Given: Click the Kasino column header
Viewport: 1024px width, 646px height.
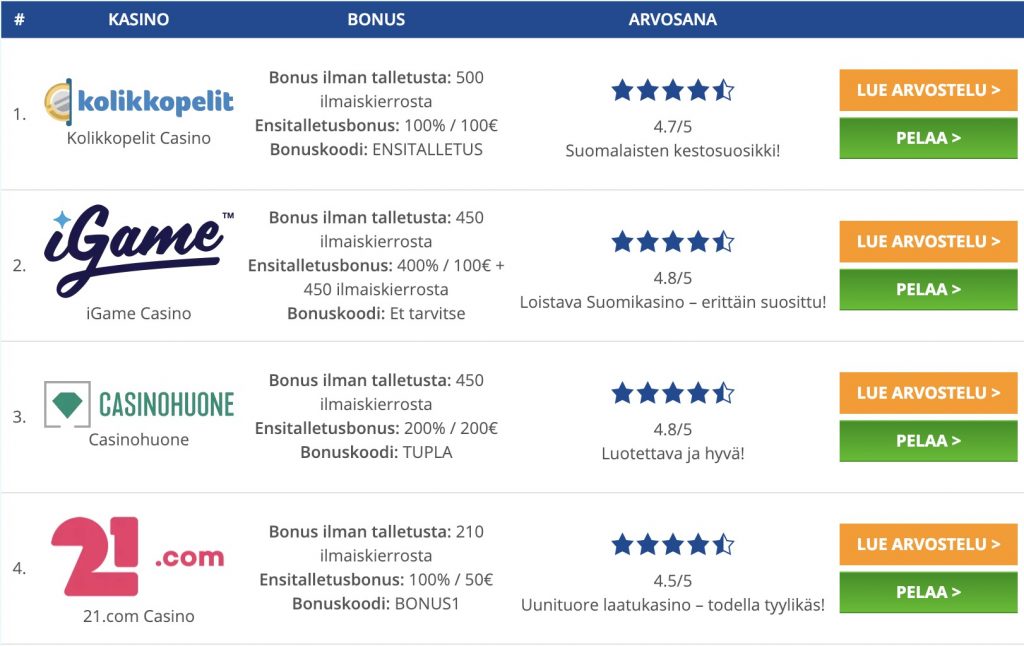Looking at the screenshot, I should tap(138, 19).
